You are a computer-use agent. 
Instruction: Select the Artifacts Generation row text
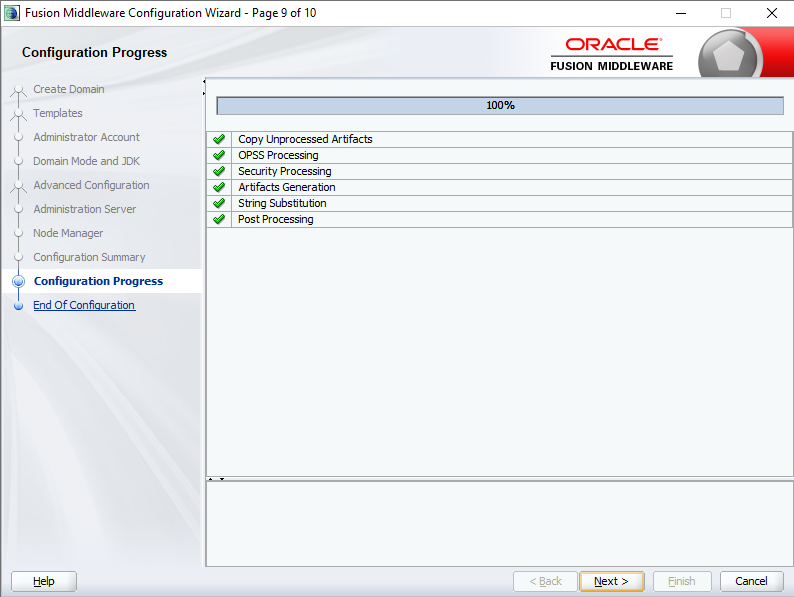pos(287,187)
